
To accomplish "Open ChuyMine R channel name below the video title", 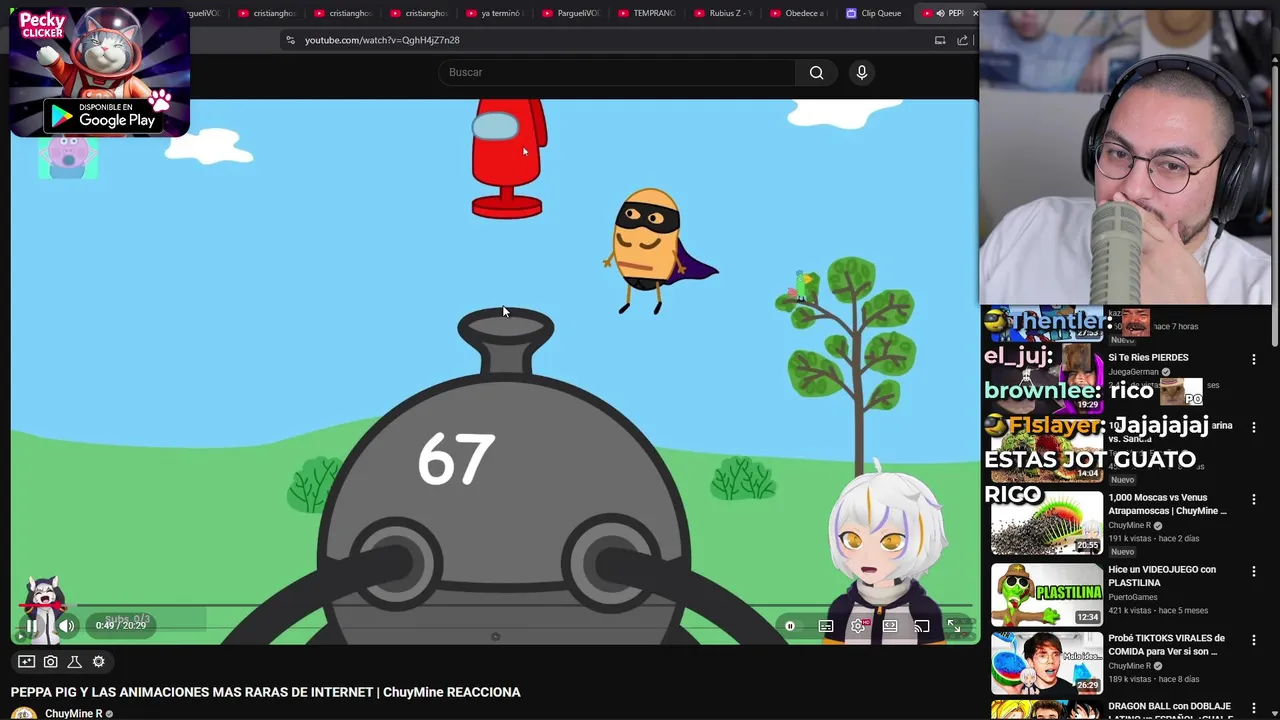I will [74, 714].
